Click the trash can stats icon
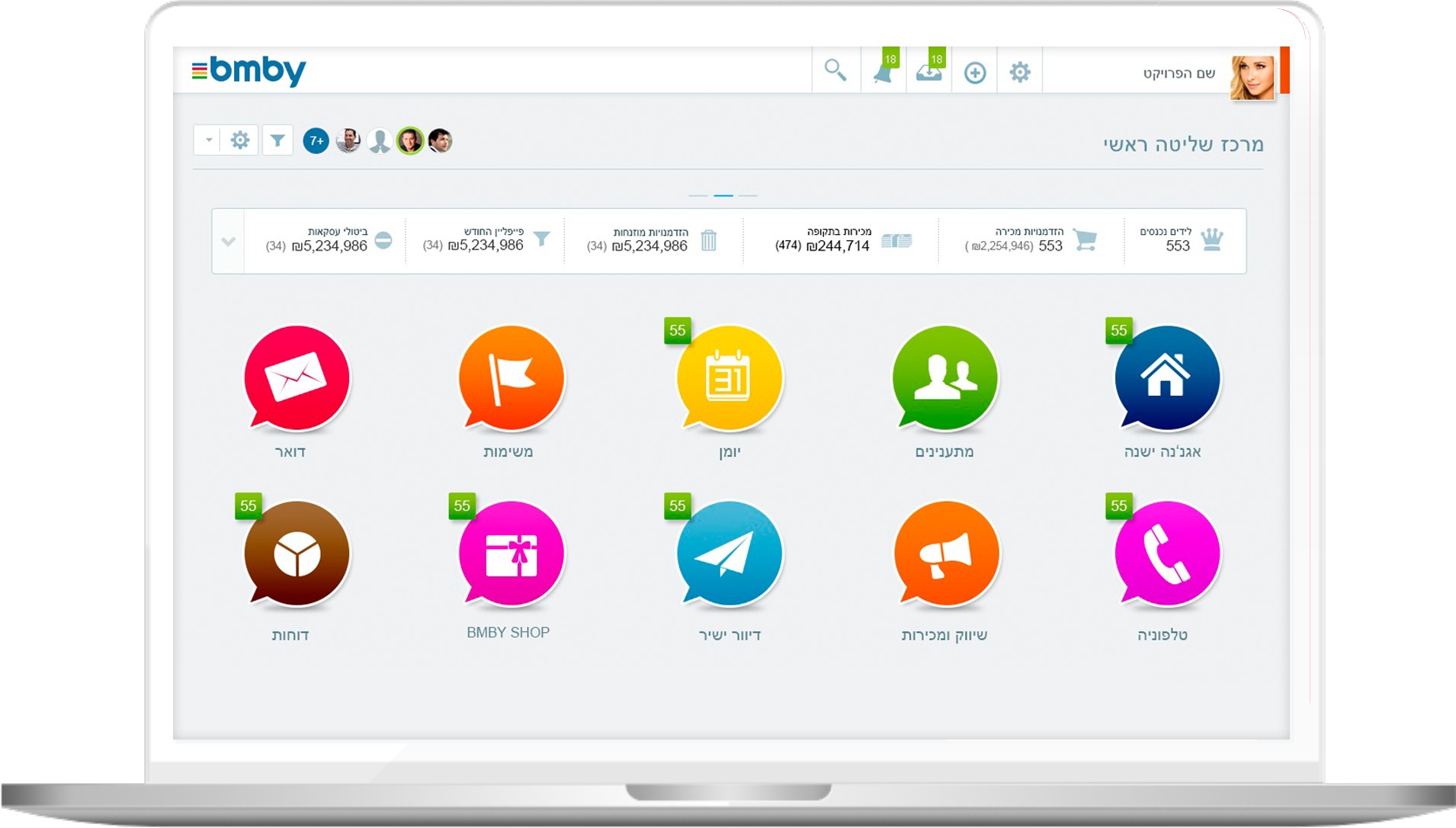This screenshot has width=1456, height=828. coord(709,241)
